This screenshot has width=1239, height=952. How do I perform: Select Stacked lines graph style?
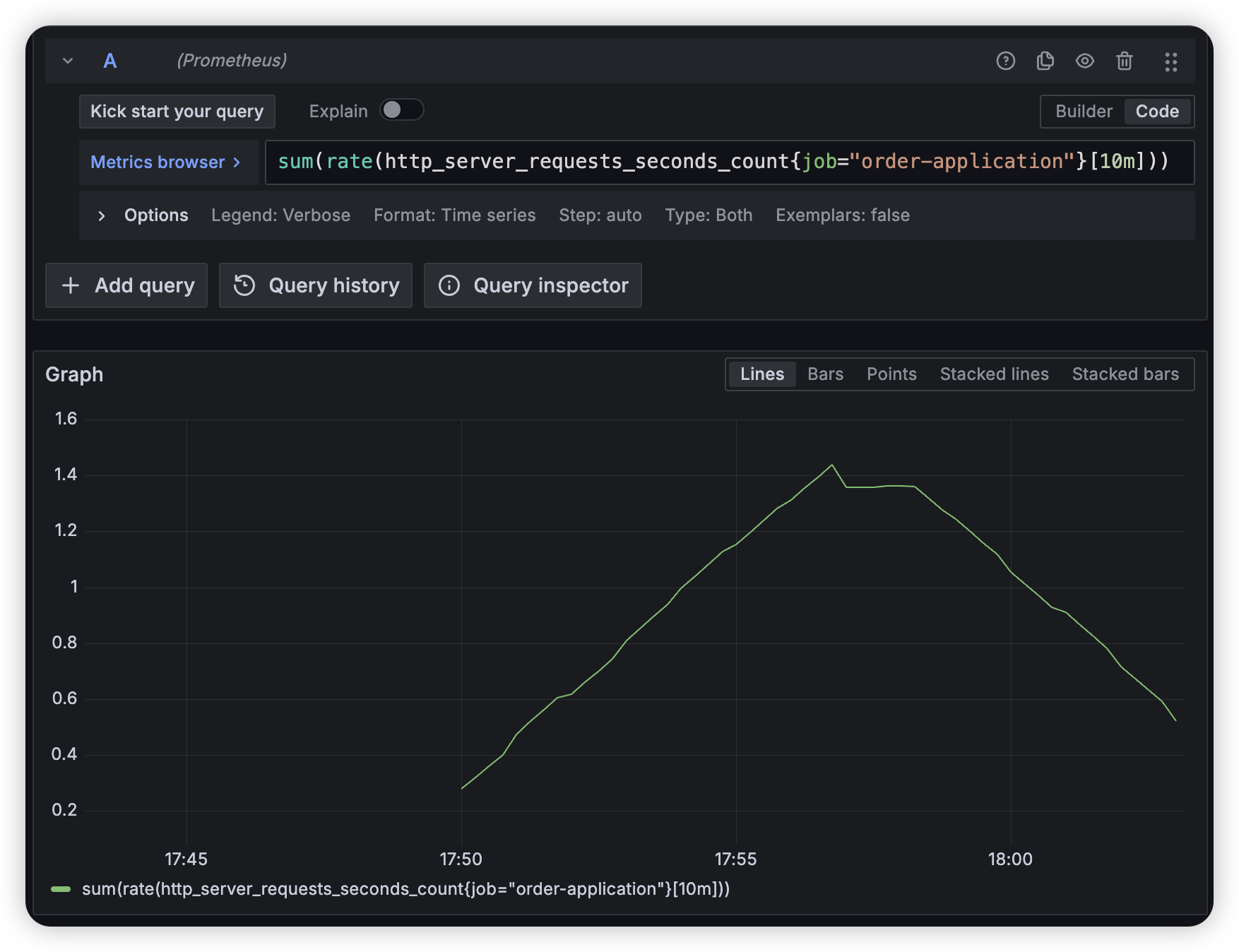[x=995, y=374]
